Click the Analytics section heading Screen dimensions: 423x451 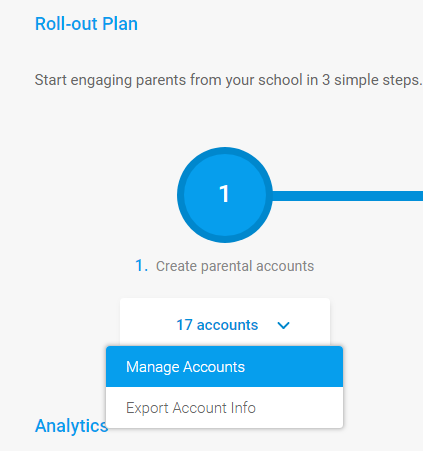pyautogui.click(x=71, y=426)
